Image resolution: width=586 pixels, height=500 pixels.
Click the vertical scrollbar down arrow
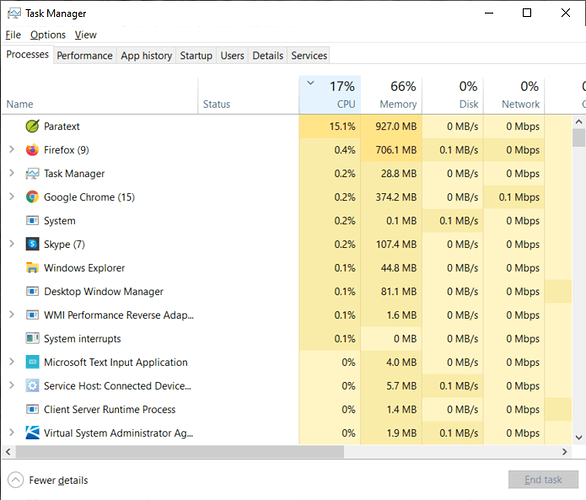click(579, 437)
